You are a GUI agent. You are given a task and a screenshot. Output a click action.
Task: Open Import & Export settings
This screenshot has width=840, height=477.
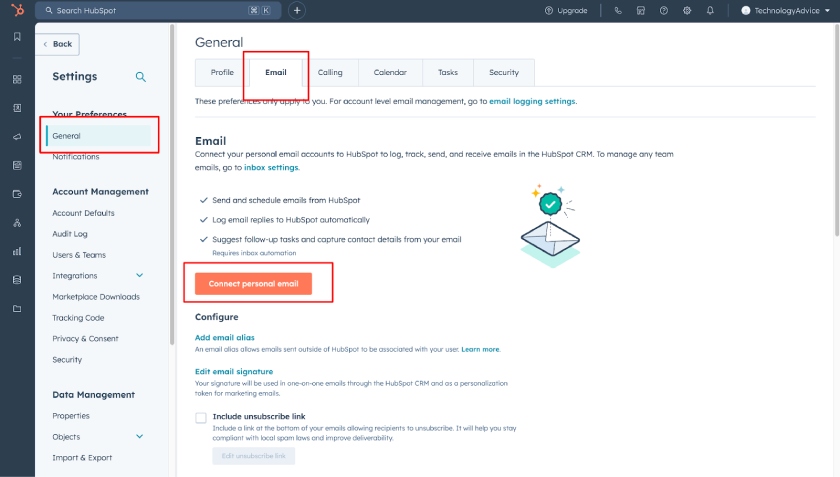click(x=82, y=457)
